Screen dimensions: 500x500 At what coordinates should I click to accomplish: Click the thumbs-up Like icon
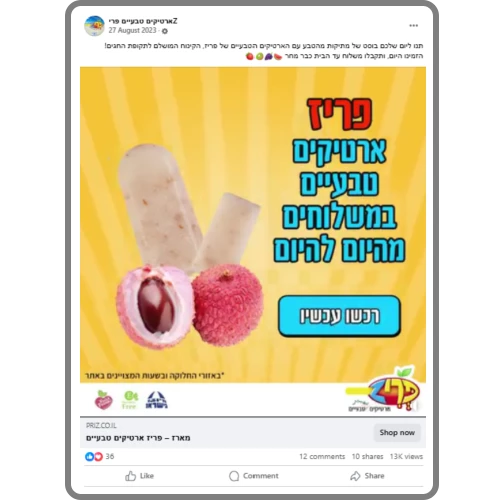pos(131,476)
